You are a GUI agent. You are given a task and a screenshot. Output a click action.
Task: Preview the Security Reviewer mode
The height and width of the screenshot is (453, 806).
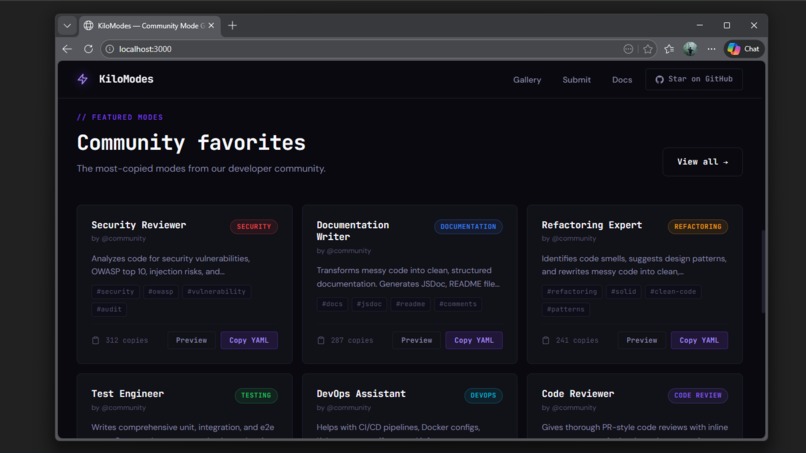coord(191,340)
